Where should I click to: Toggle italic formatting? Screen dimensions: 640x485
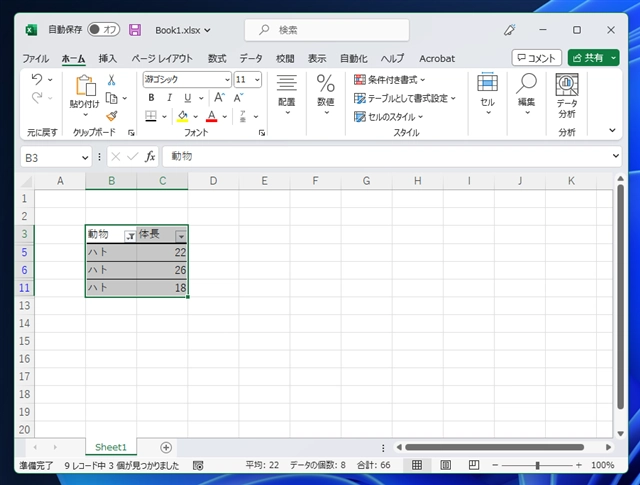(x=167, y=98)
